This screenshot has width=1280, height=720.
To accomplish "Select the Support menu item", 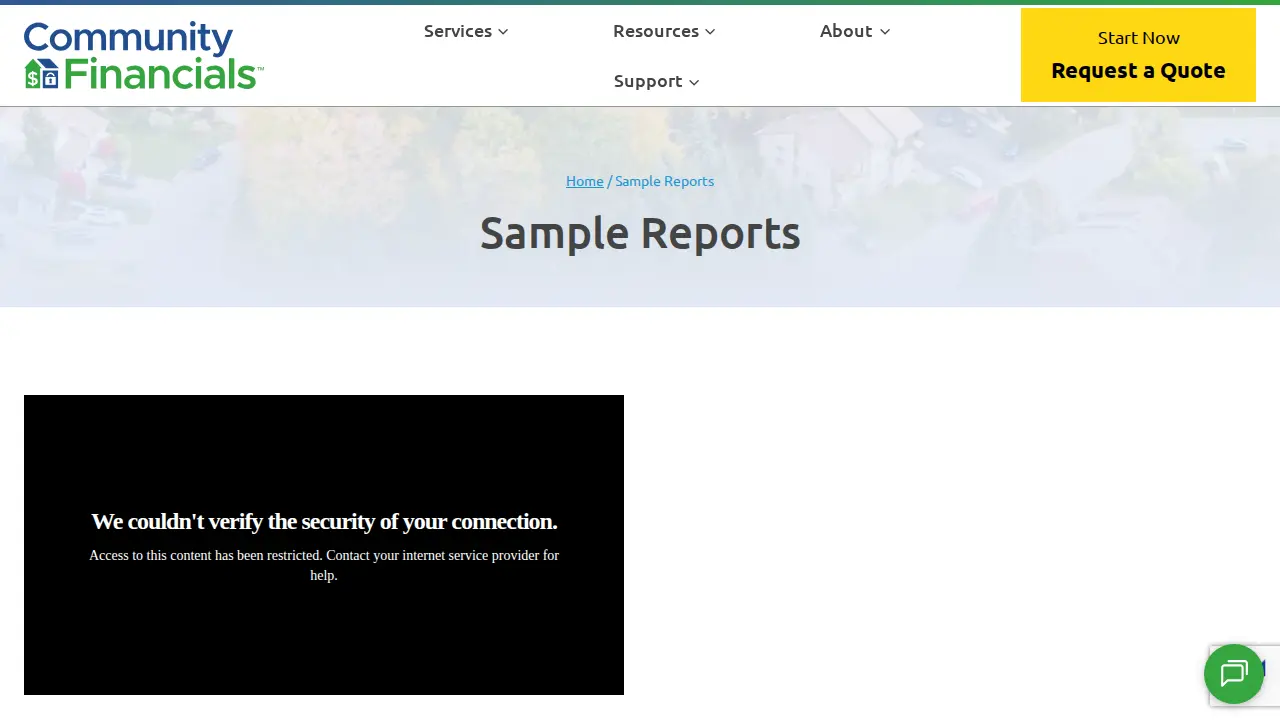I will point(648,81).
